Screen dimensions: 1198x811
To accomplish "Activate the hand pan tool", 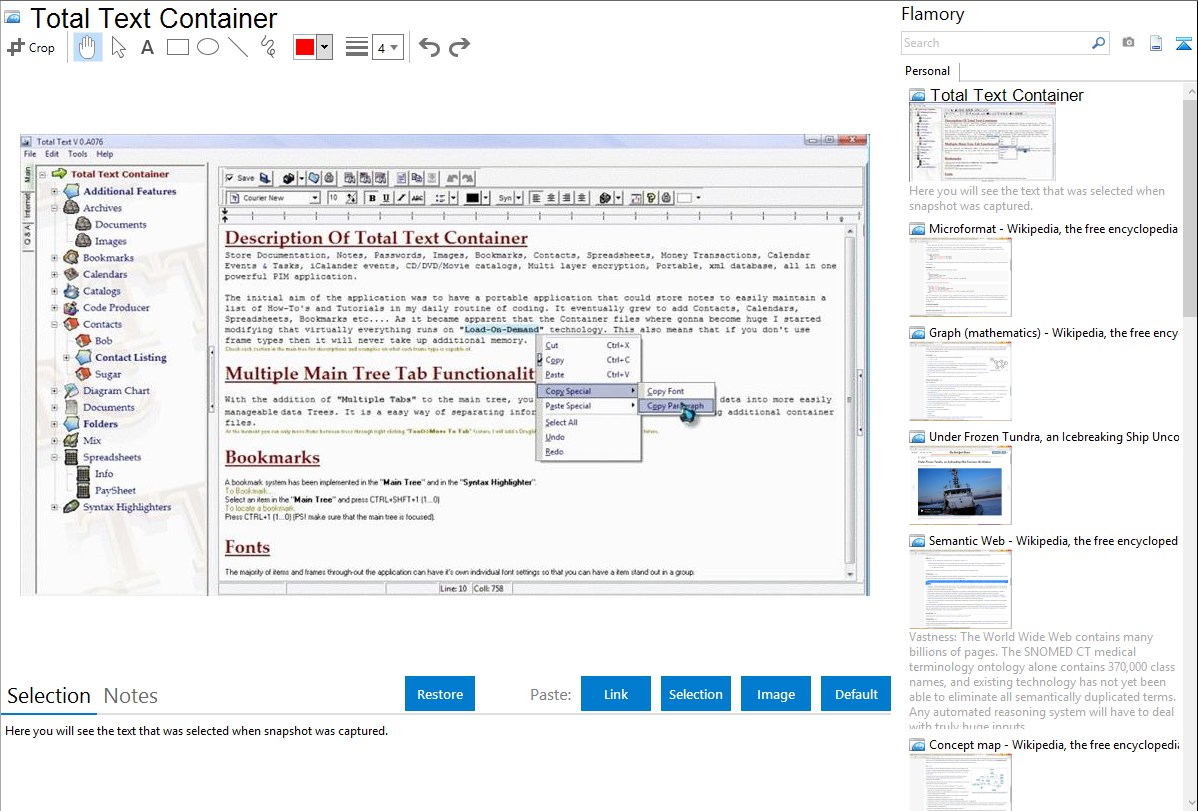I will pos(87,47).
